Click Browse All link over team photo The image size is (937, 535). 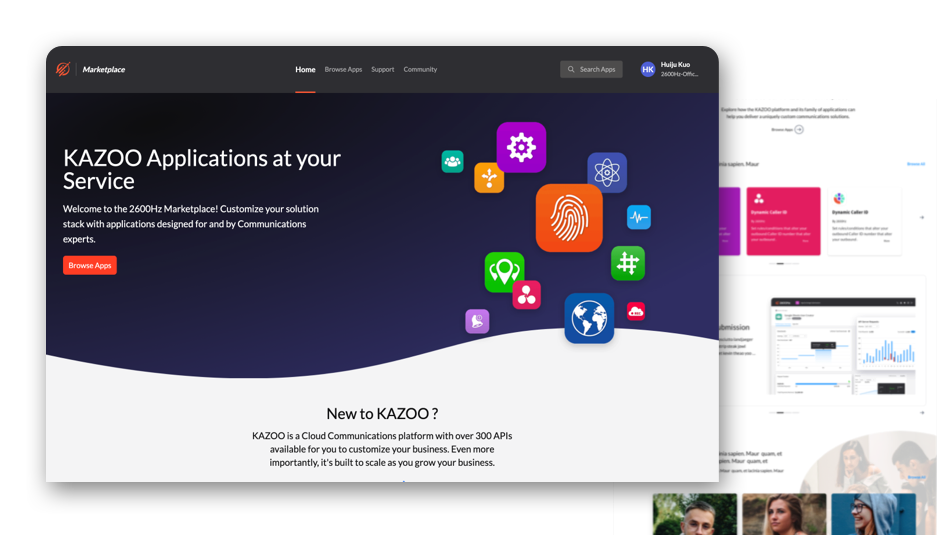pyautogui.click(x=916, y=477)
